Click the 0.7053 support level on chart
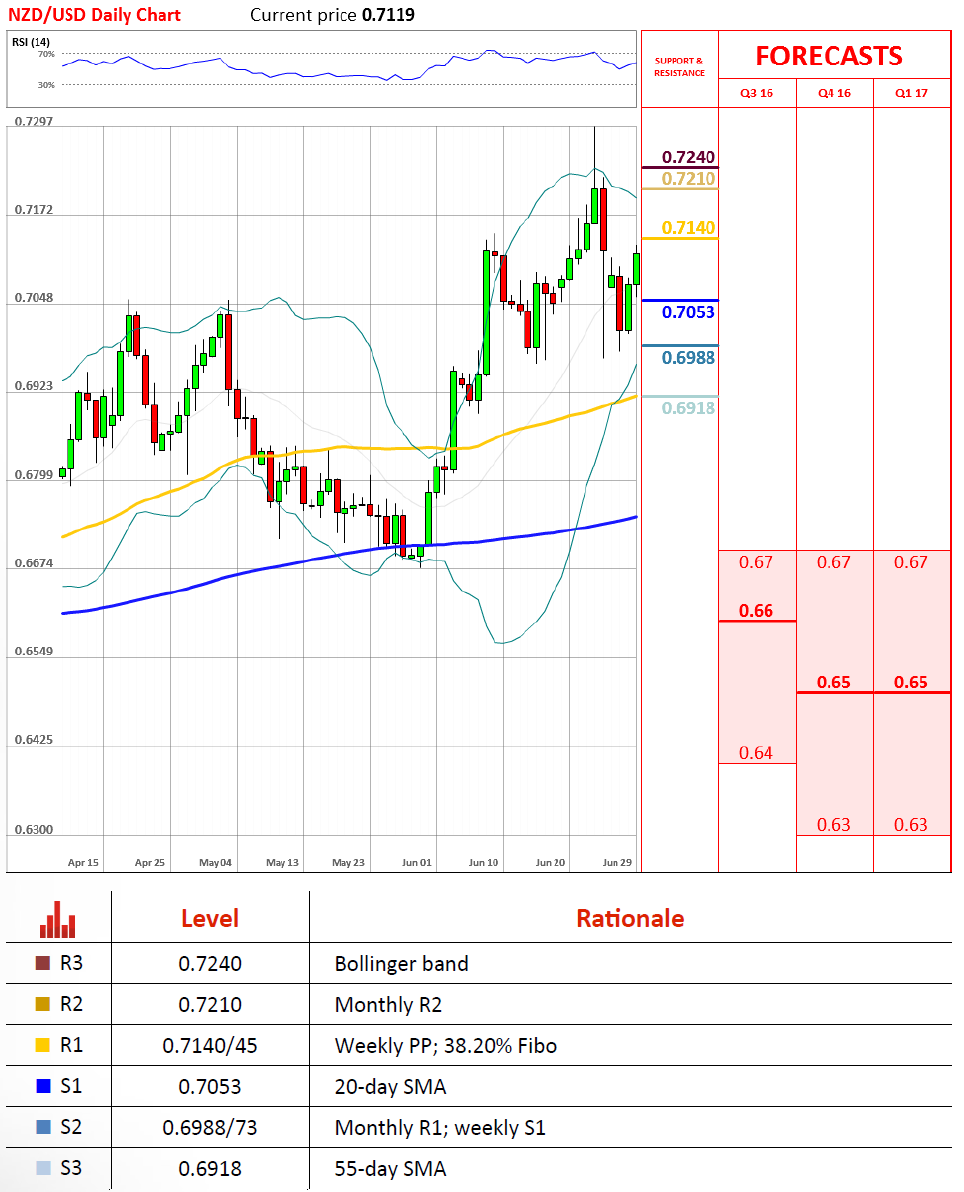This screenshot has width=964, height=1192. point(688,312)
